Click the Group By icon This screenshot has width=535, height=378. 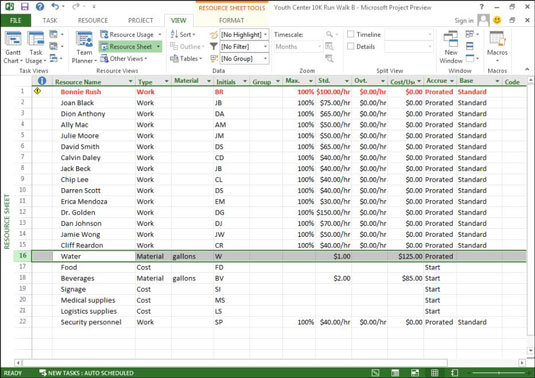(214, 59)
